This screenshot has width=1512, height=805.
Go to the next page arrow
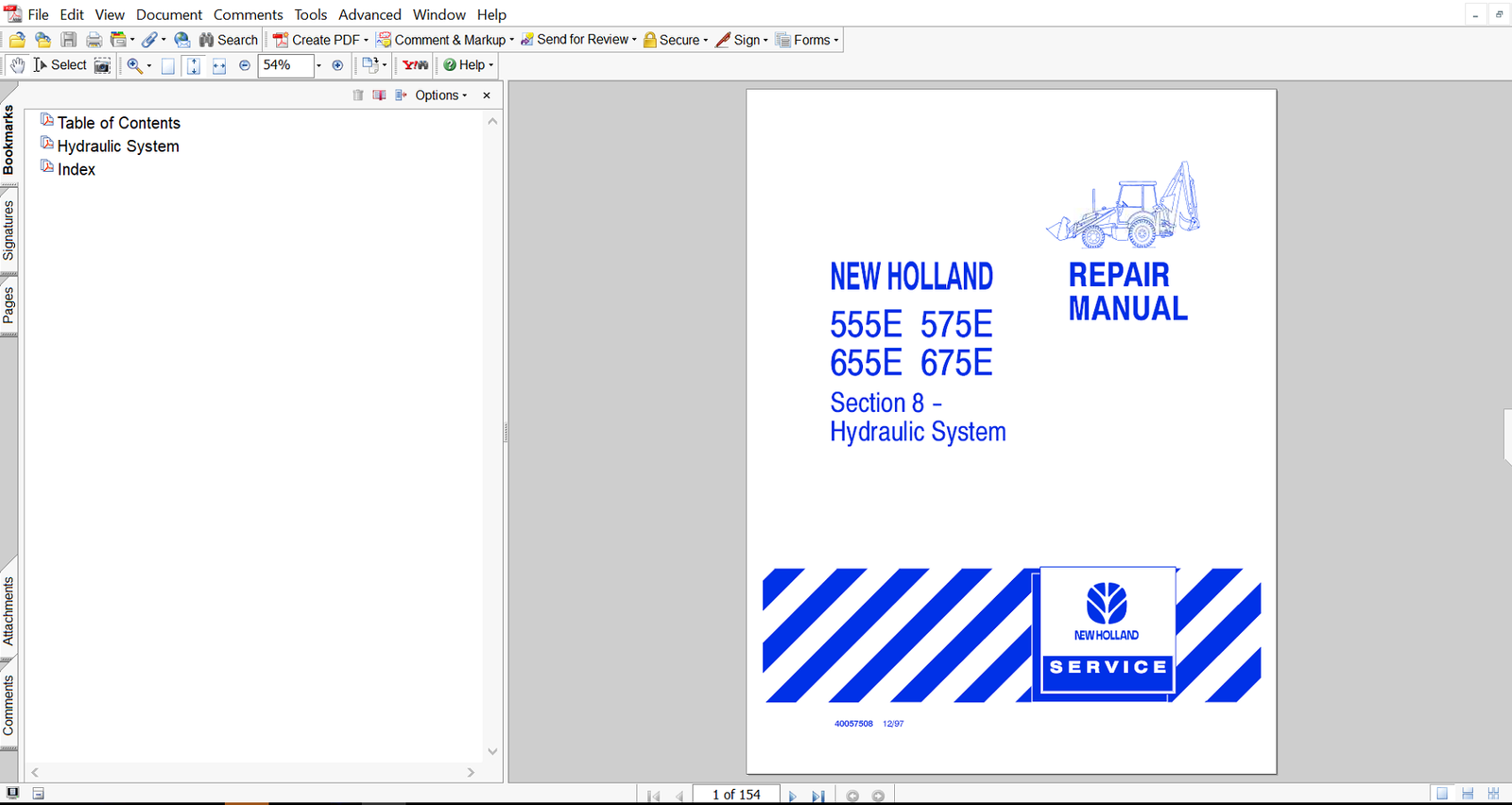click(x=792, y=796)
